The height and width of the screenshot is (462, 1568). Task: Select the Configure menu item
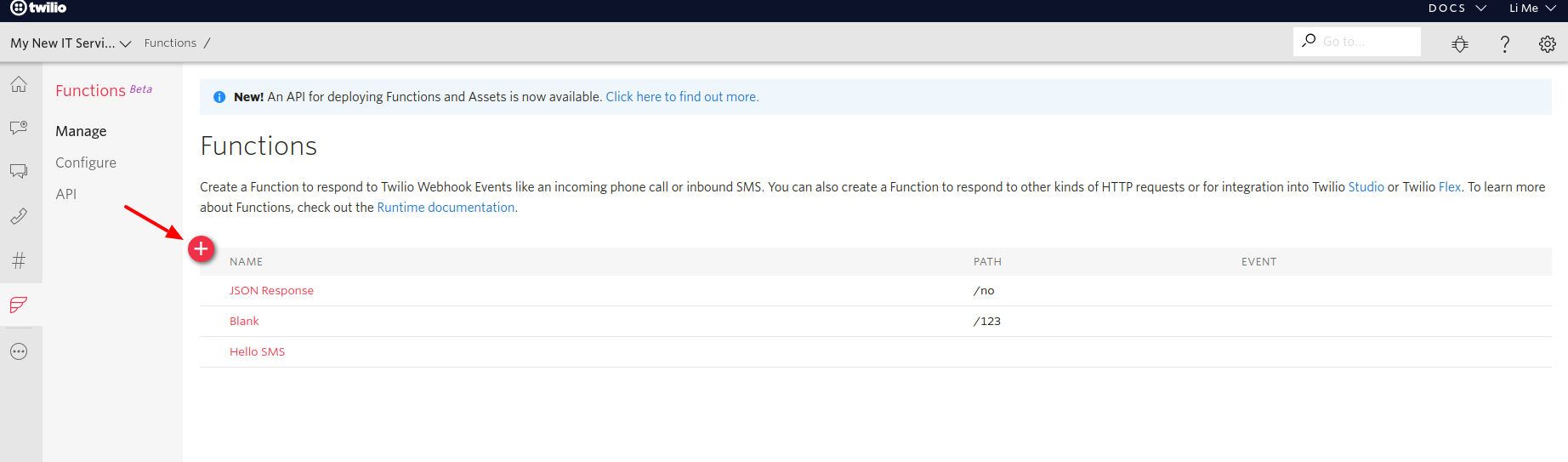tap(86, 163)
